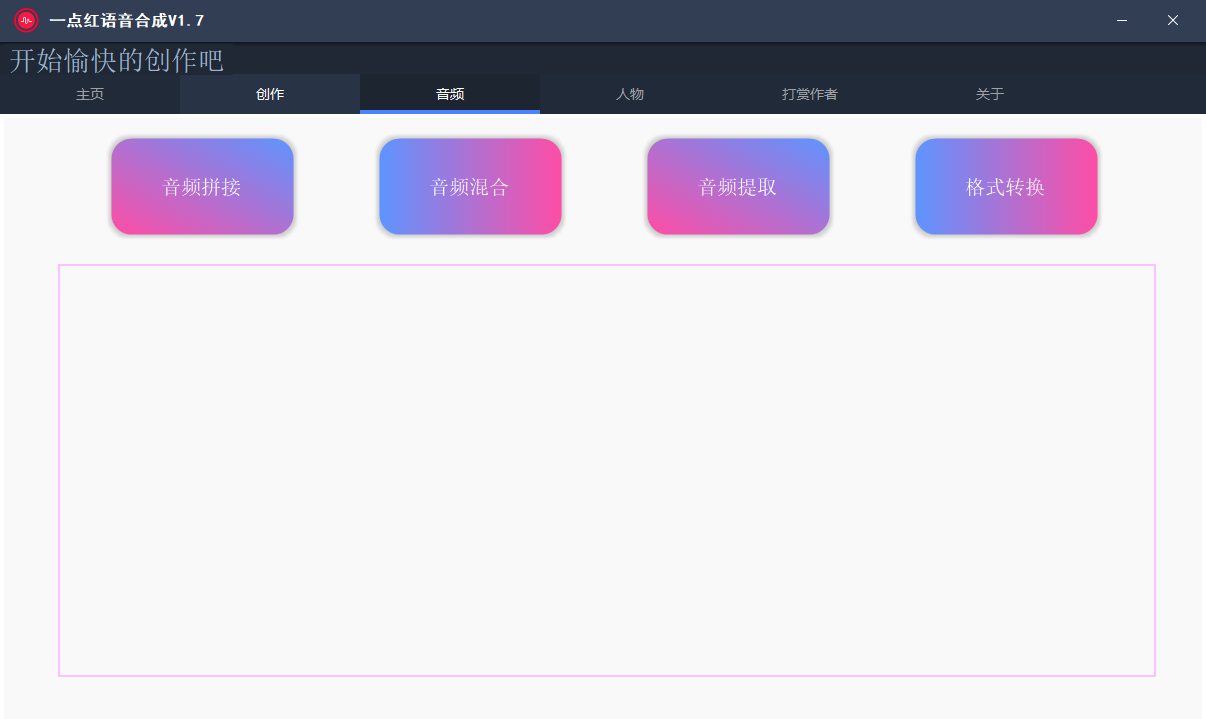Minimize the 一点红语音合成 window
Screen dimensions: 1206x719
pyautogui.click(x=1122, y=20)
